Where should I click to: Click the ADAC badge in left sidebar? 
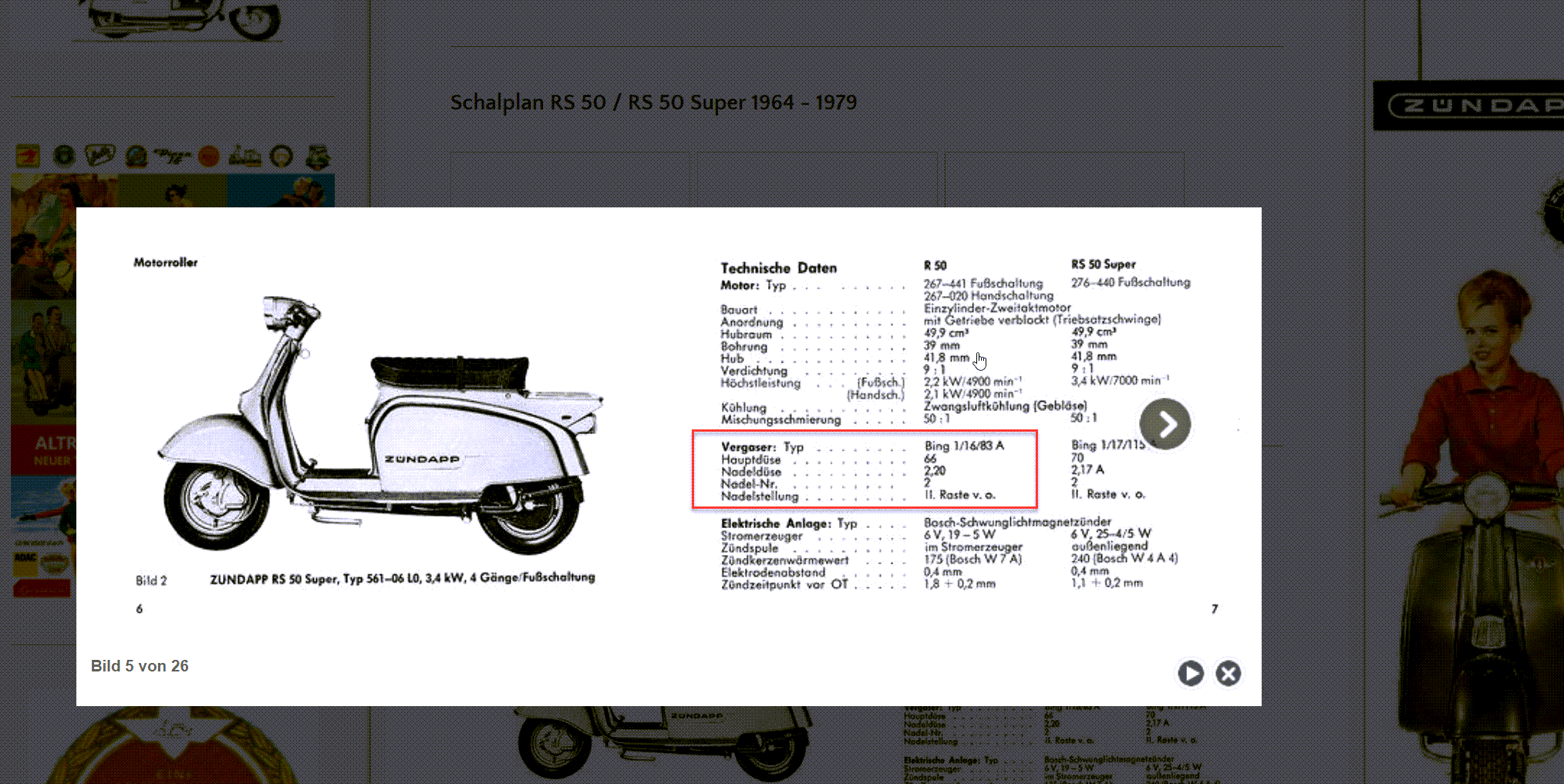pyautogui.click(x=26, y=558)
